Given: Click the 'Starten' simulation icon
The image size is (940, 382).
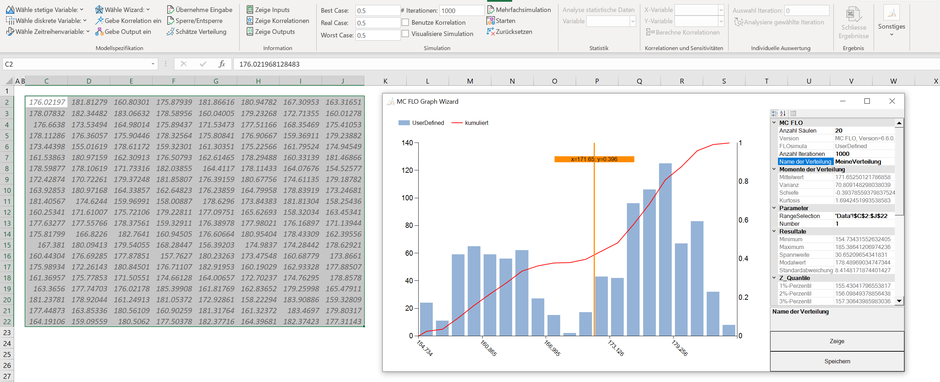Looking at the screenshot, I should [491, 20].
